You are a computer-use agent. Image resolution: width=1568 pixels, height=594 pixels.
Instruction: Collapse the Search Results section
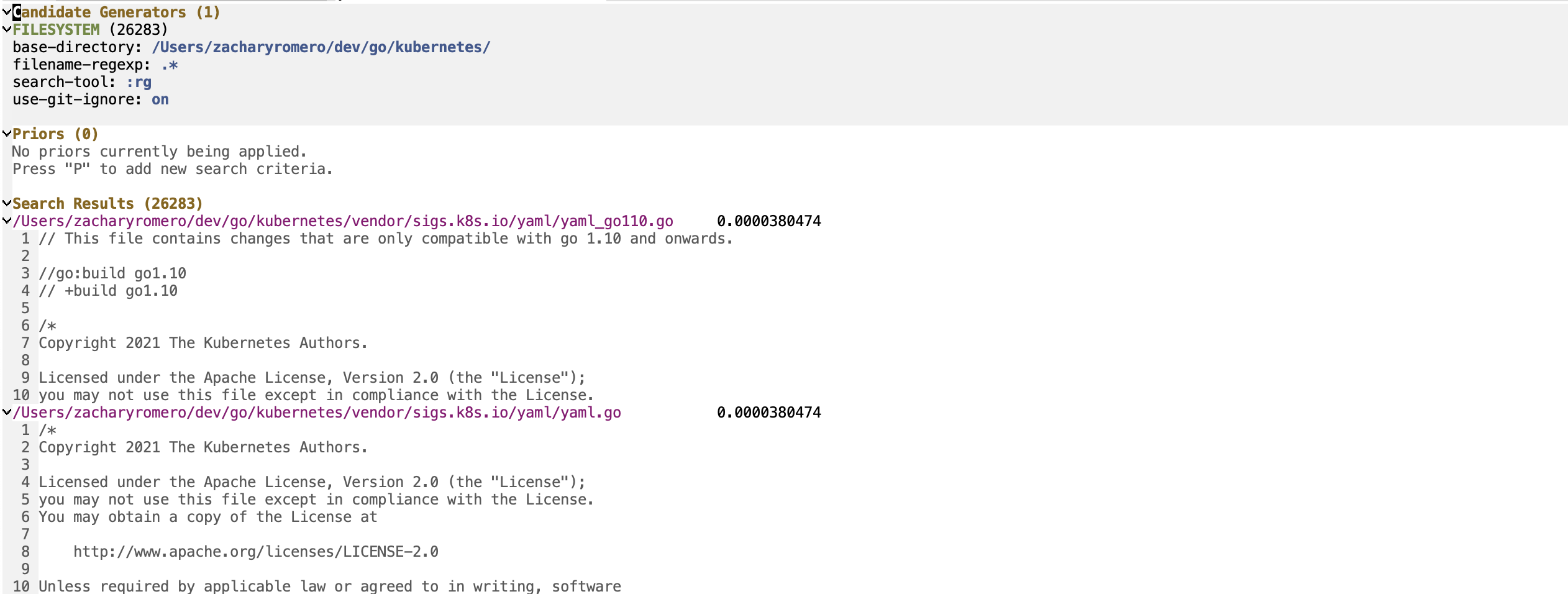click(7, 203)
